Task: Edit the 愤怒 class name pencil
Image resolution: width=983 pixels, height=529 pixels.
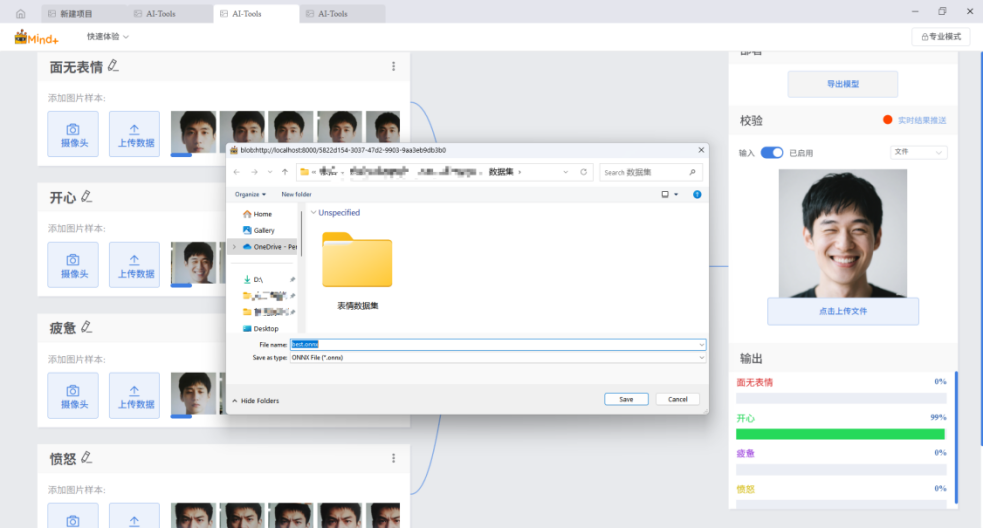Action: click(x=87, y=458)
